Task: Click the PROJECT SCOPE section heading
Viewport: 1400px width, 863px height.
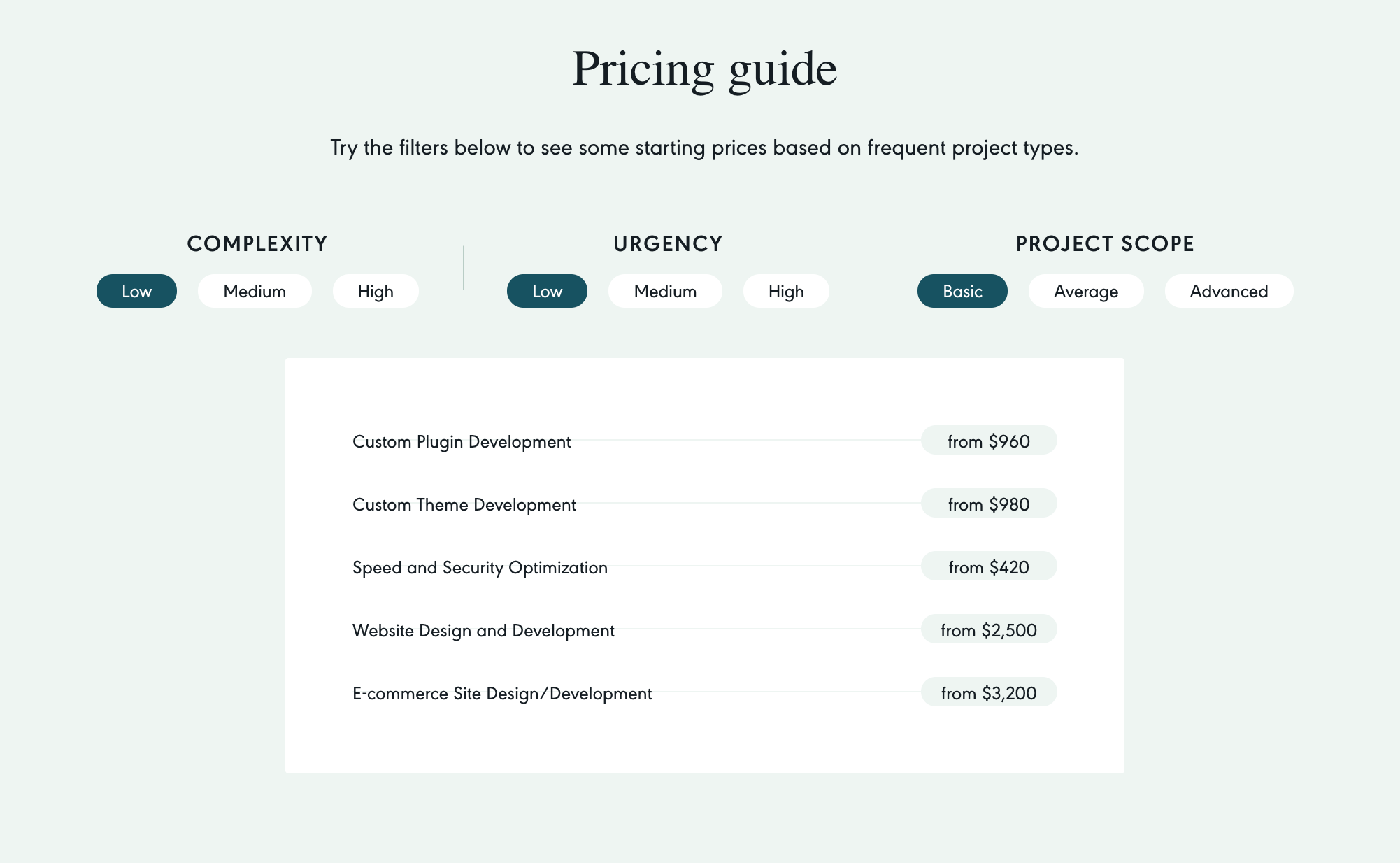Action: (1105, 243)
